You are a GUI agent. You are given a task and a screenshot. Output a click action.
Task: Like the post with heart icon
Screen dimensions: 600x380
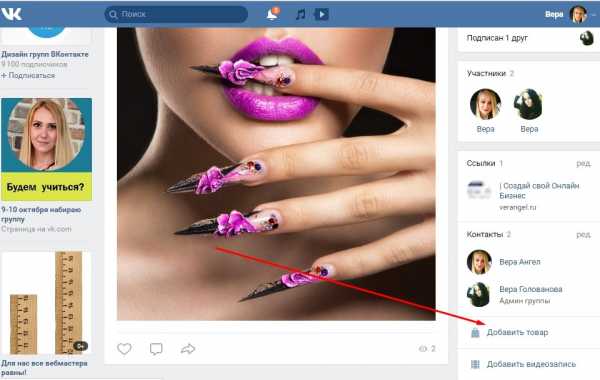(124, 349)
